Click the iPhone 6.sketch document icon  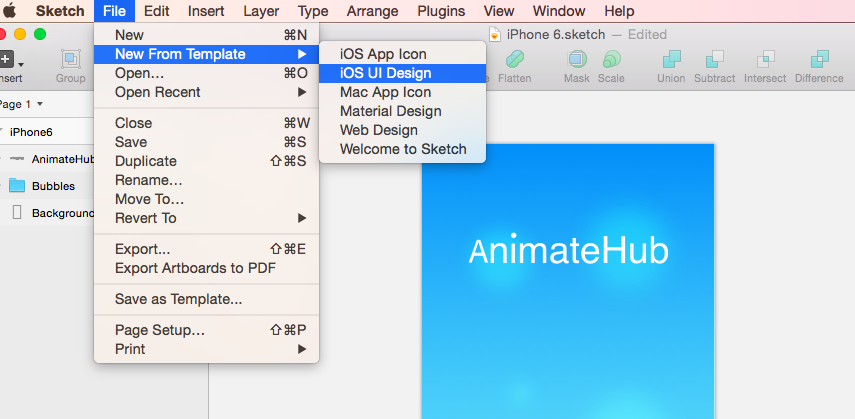(x=495, y=34)
